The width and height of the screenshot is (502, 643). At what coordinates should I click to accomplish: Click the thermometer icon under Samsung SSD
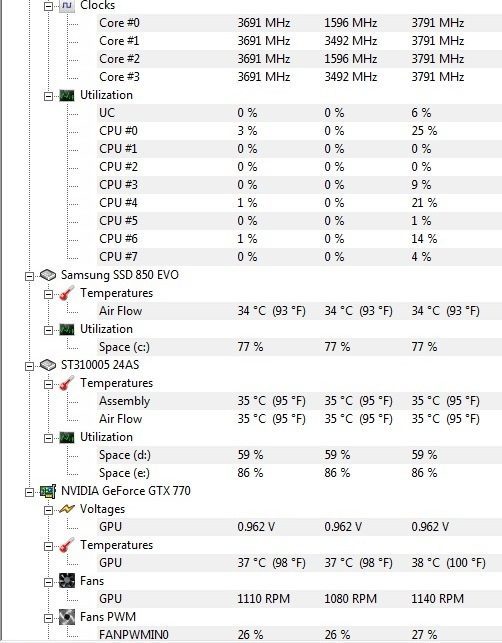click(66, 293)
